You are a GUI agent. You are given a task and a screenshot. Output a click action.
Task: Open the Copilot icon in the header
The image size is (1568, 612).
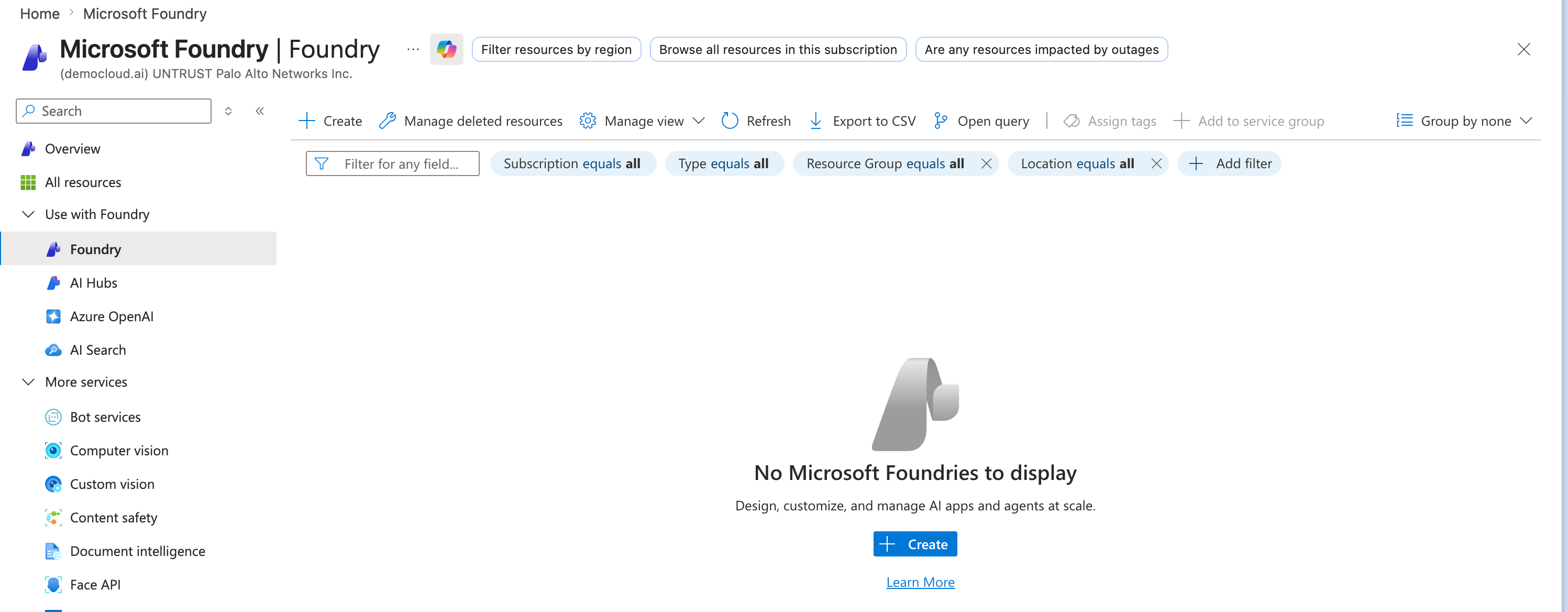(x=446, y=49)
